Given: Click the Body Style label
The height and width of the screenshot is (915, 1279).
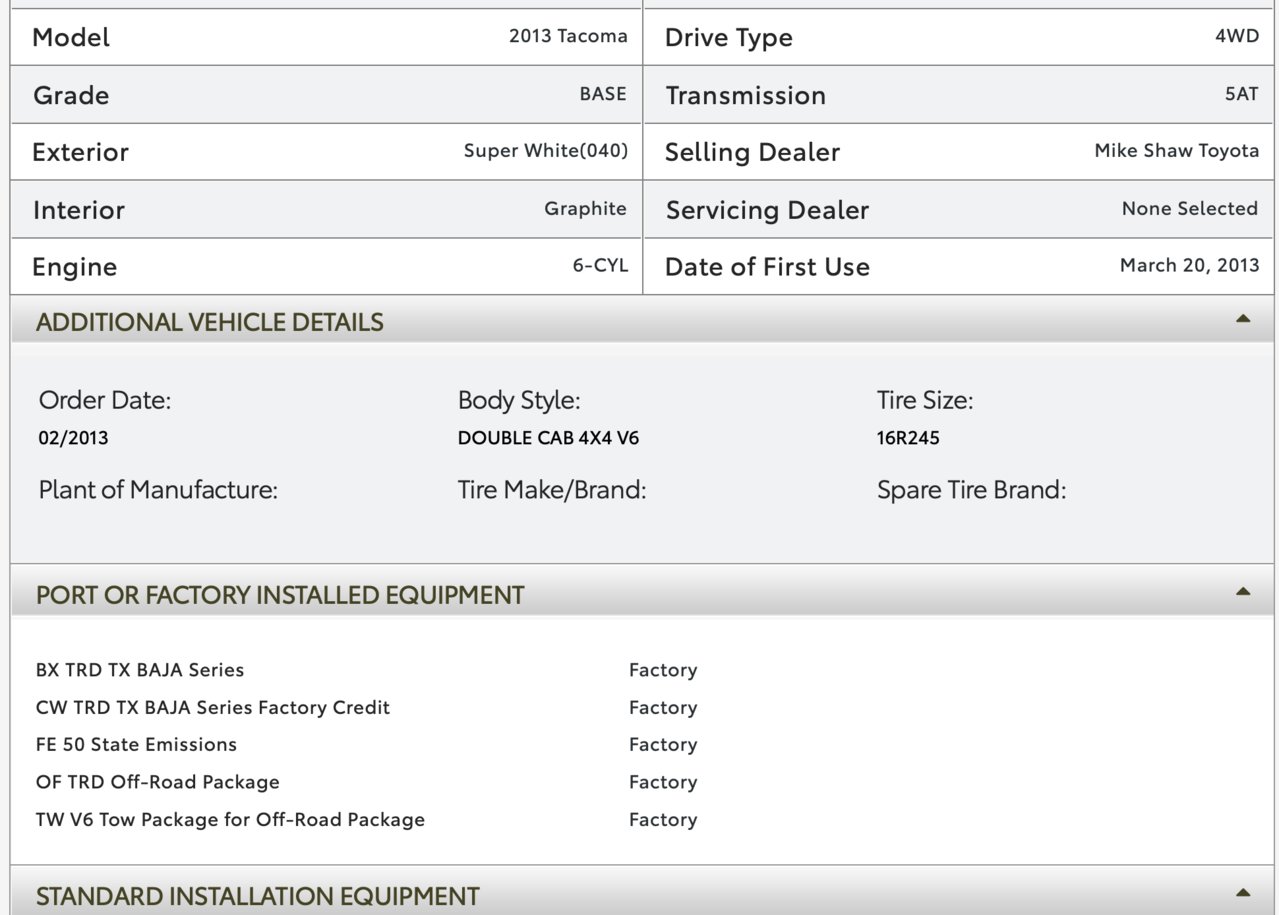Looking at the screenshot, I should pyautogui.click(x=519, y=402).
